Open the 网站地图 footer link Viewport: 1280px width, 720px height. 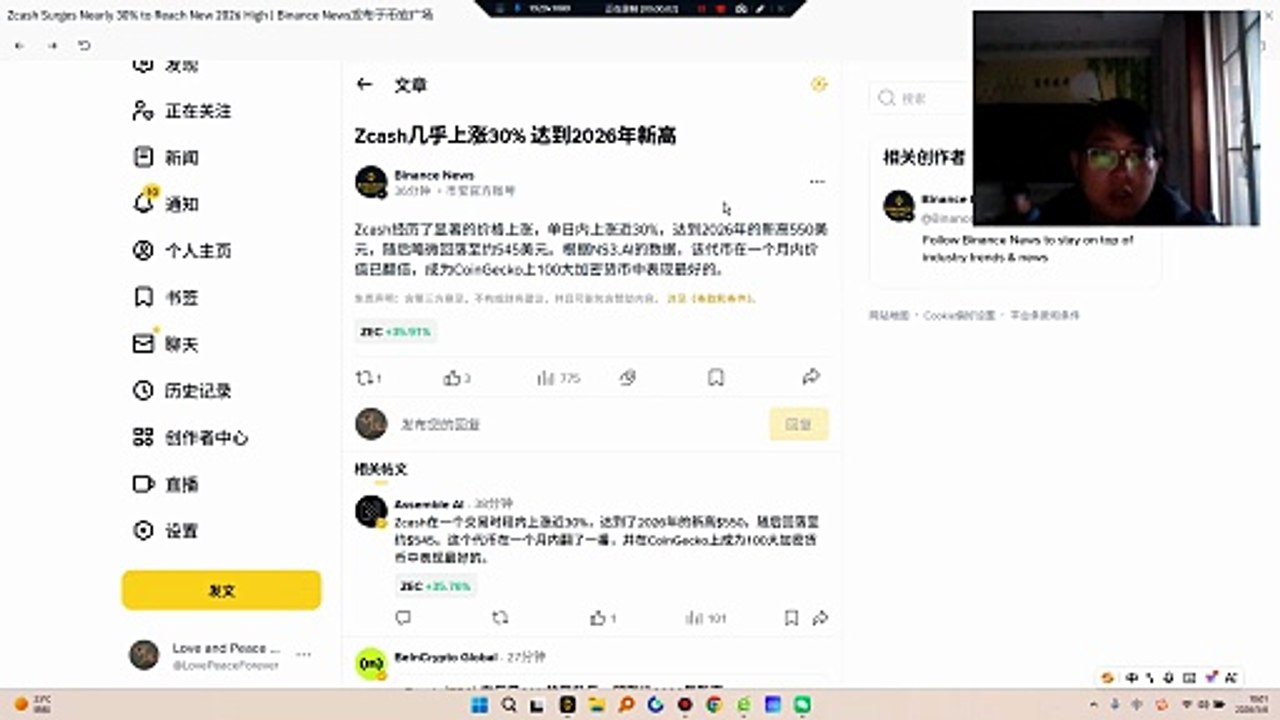click(x=889, y=315)
